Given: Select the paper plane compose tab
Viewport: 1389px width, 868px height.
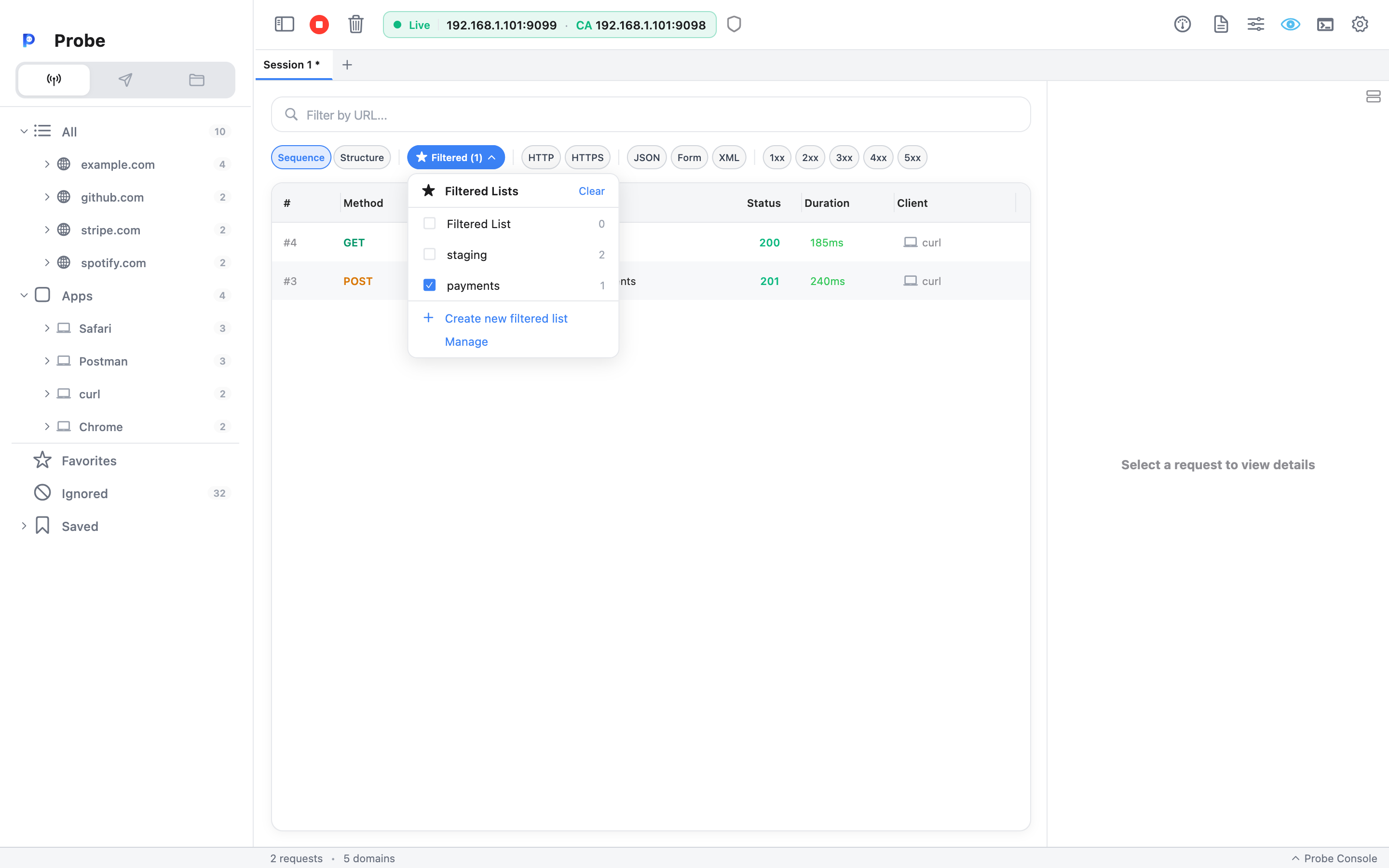Looking at the screenshot, I should point(125,80).
